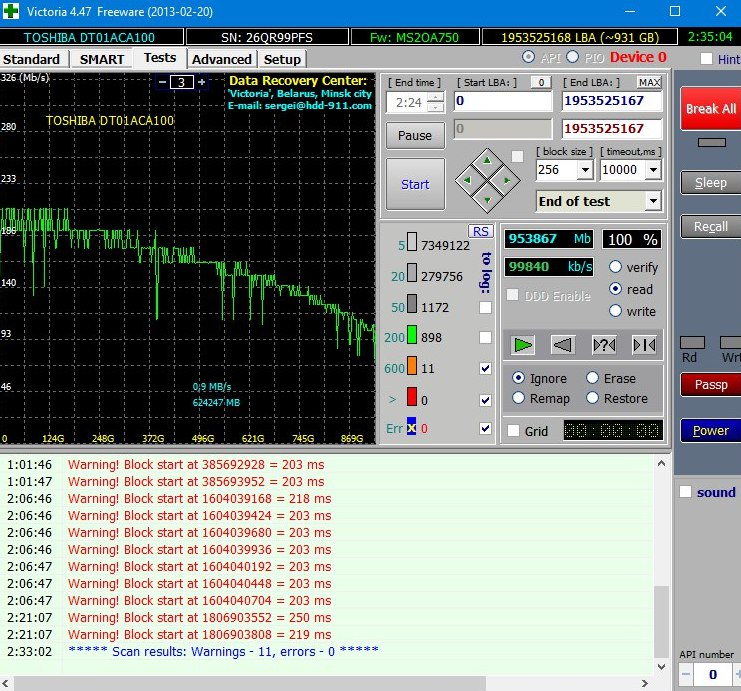This screenshot has width=741, height=691.
Task: Increase graph zoom with plus icon
Action: click(x=202, y=82)
